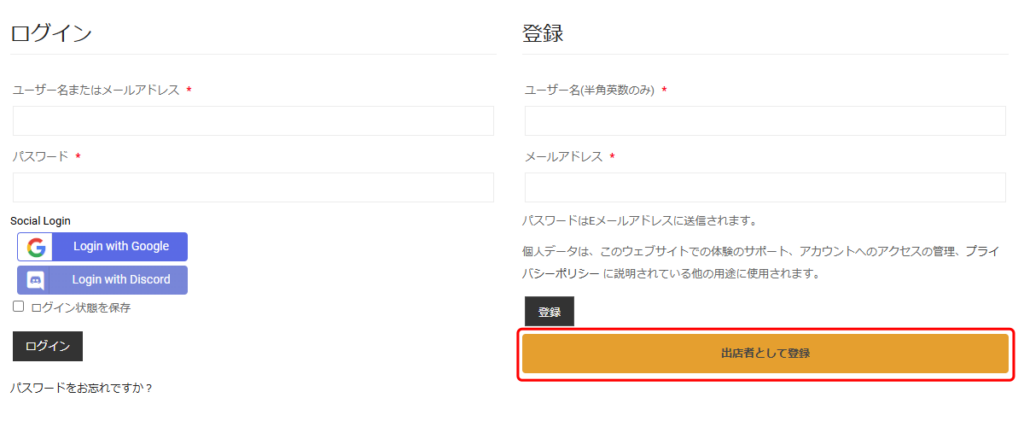Focus the login ユーザー名またはメールアドレス input field
The height and width of the screenshot is (427, 1024).
click(253, 121)
